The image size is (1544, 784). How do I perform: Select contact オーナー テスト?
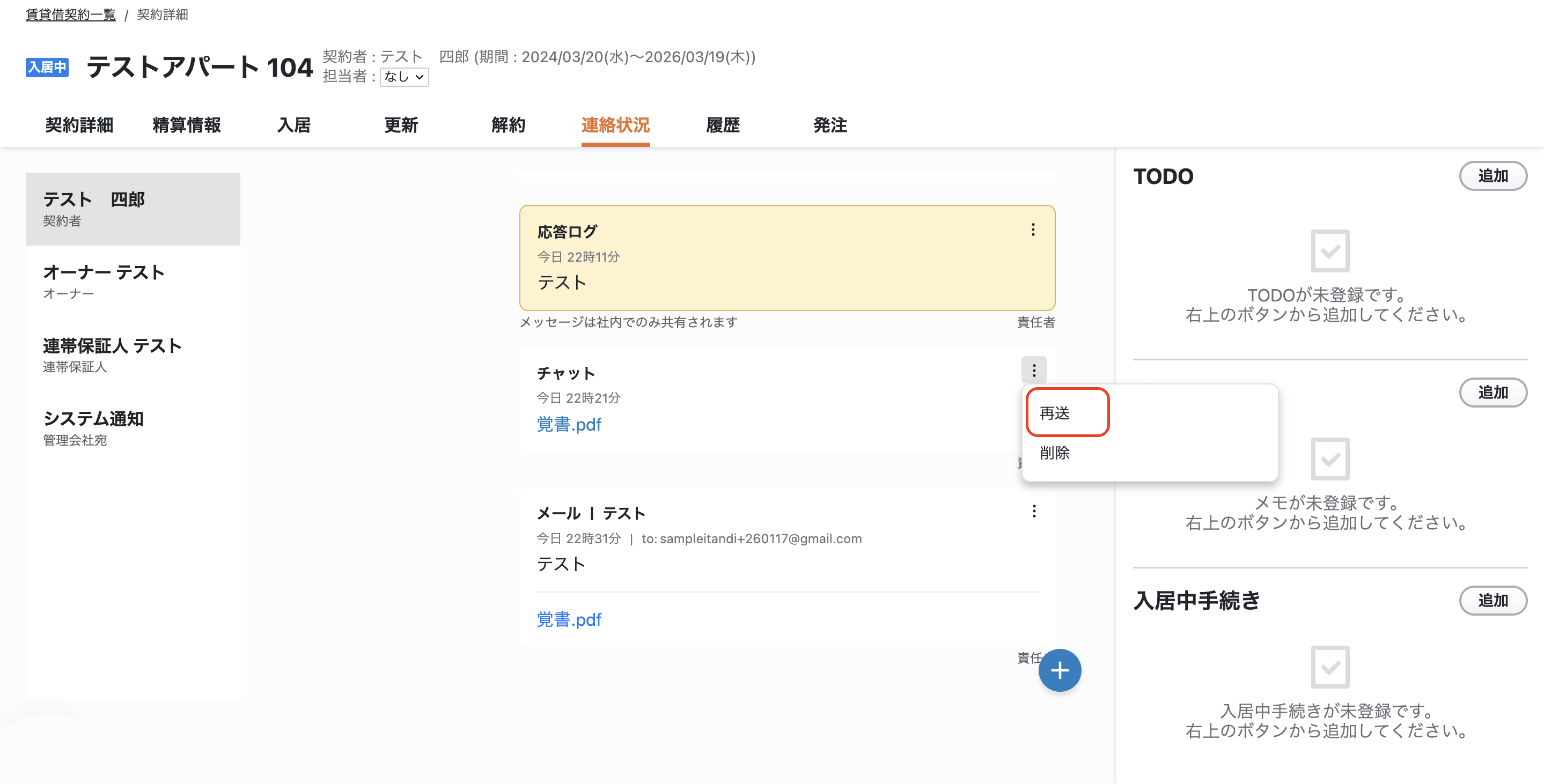click(x=133, y=282)
